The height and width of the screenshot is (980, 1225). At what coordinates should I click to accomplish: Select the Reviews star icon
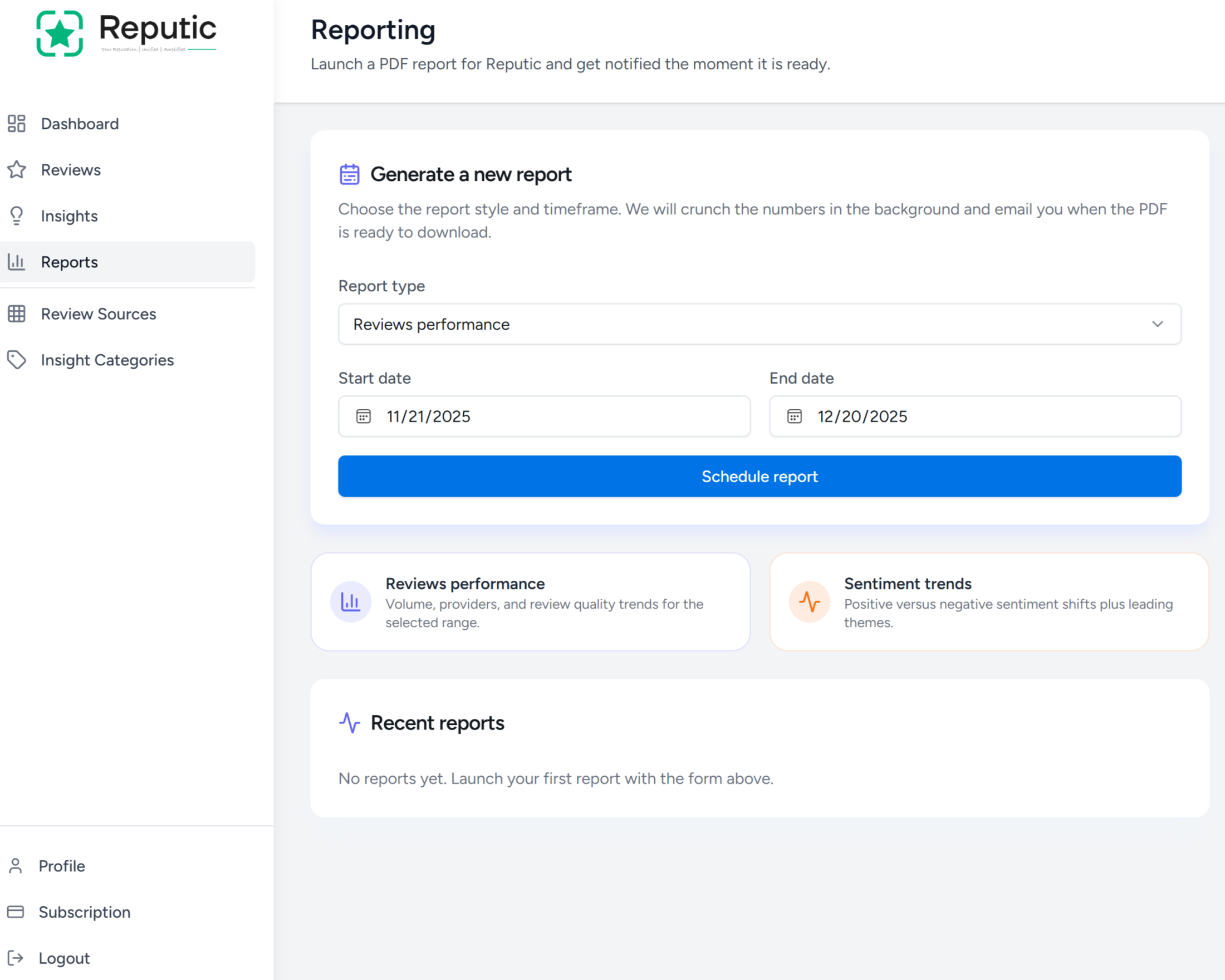coord(17,169)
